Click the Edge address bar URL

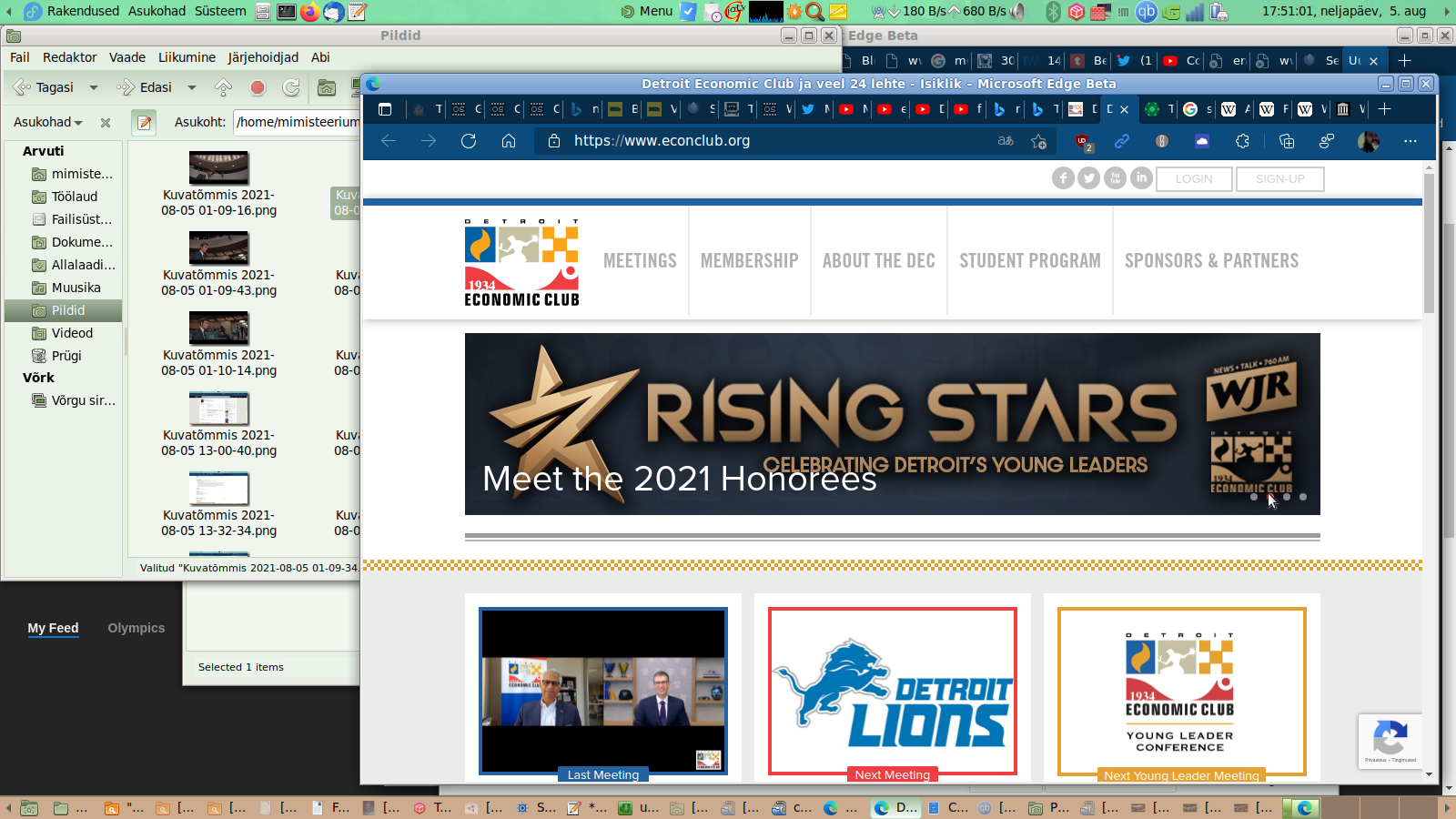(662, 141)
